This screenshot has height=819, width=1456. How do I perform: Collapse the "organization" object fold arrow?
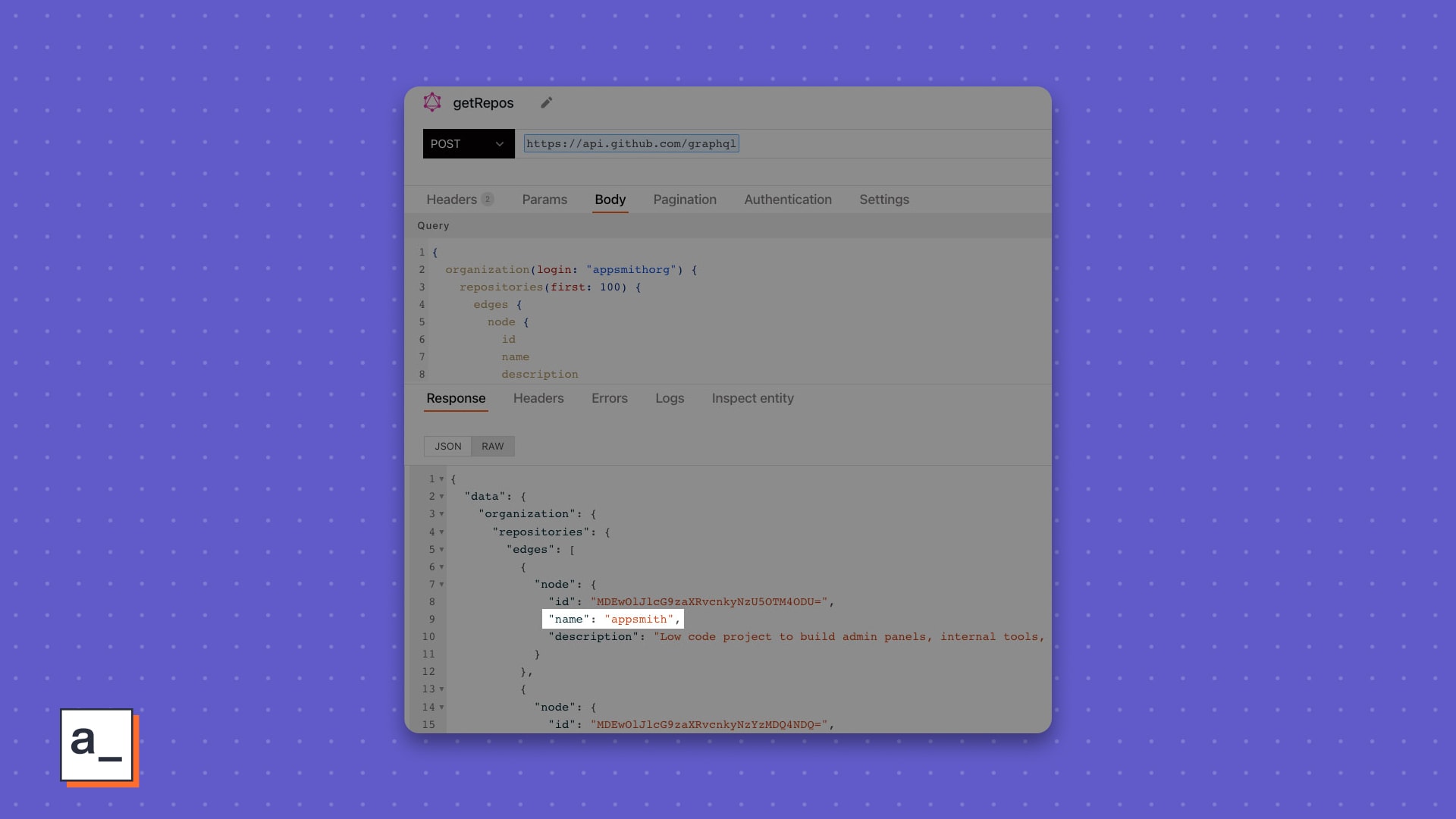click(441, 514)
